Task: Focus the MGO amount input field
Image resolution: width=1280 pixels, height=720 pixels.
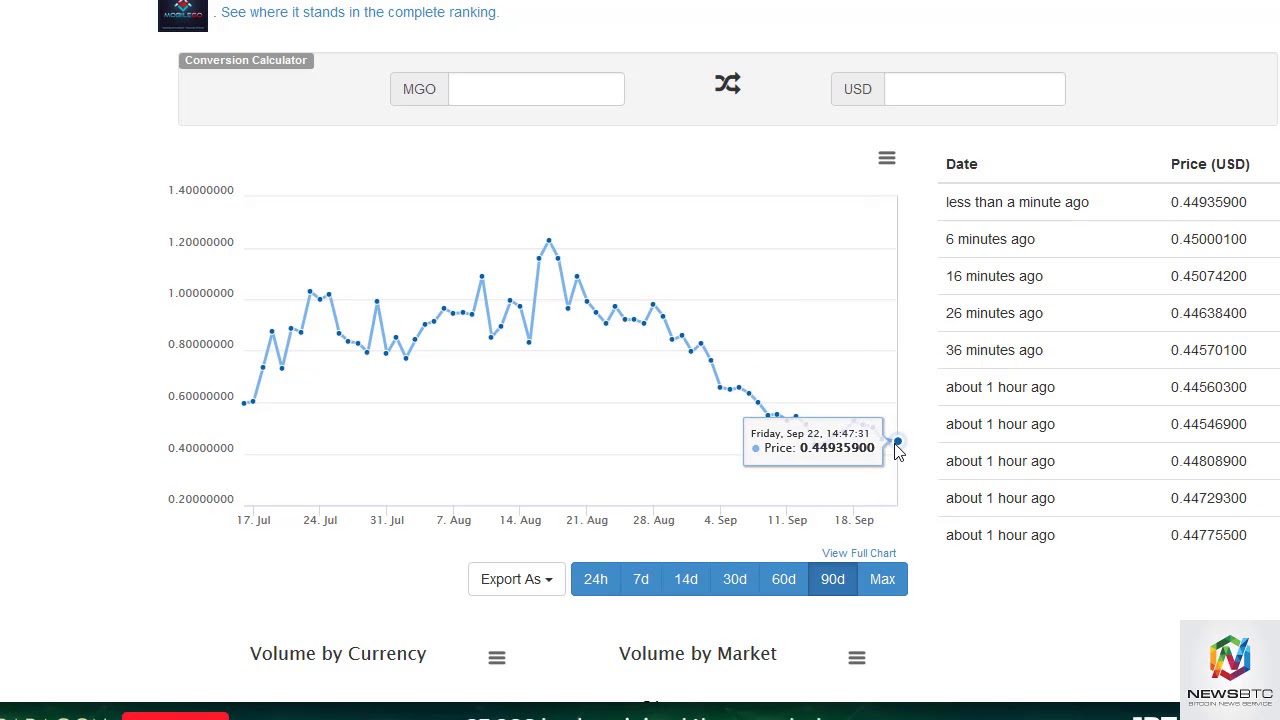Action: point(536,89)
